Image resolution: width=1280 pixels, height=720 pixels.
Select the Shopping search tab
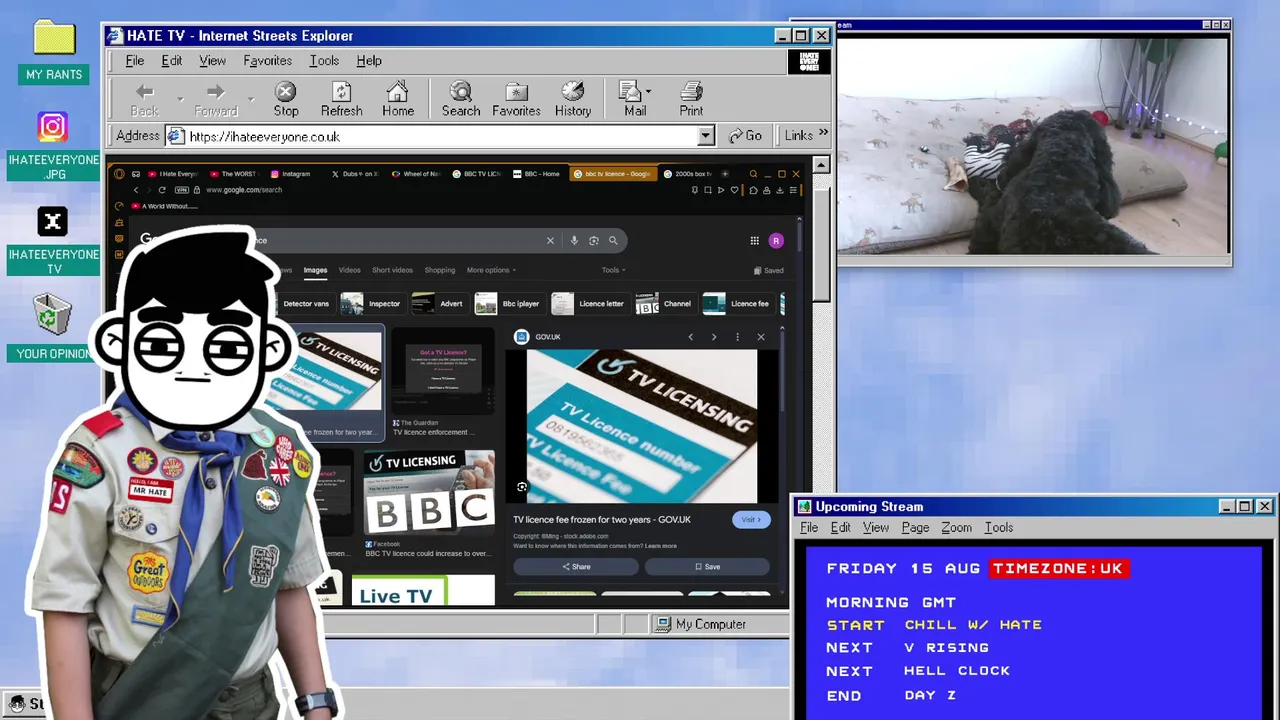coord(439,270)
